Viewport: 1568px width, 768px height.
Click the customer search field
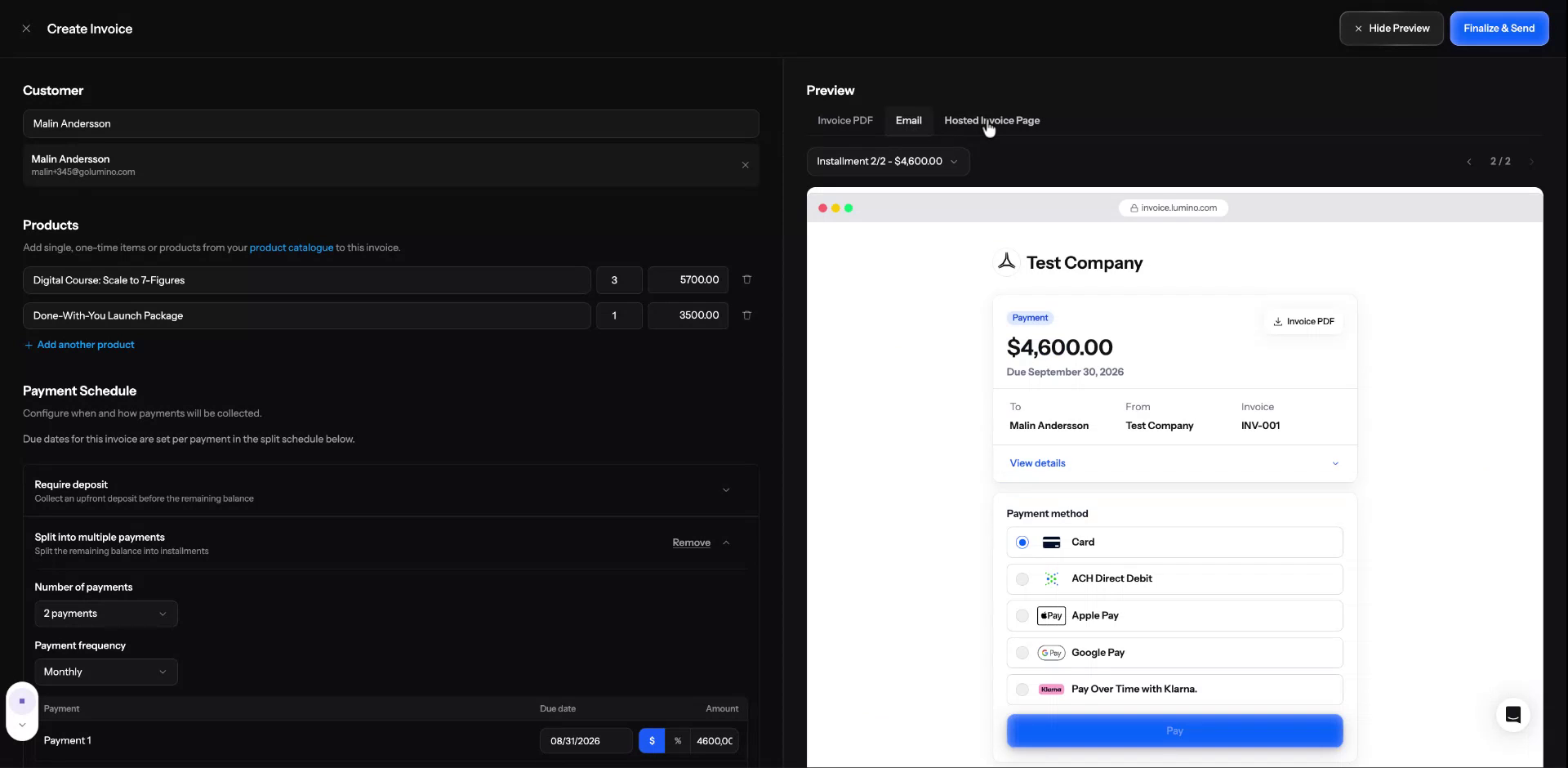click(x=390, y=124)
